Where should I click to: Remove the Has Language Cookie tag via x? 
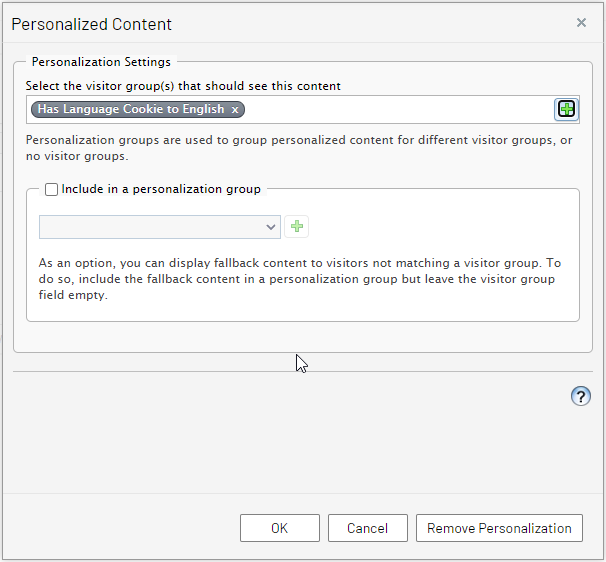click(x=235, y=109)
